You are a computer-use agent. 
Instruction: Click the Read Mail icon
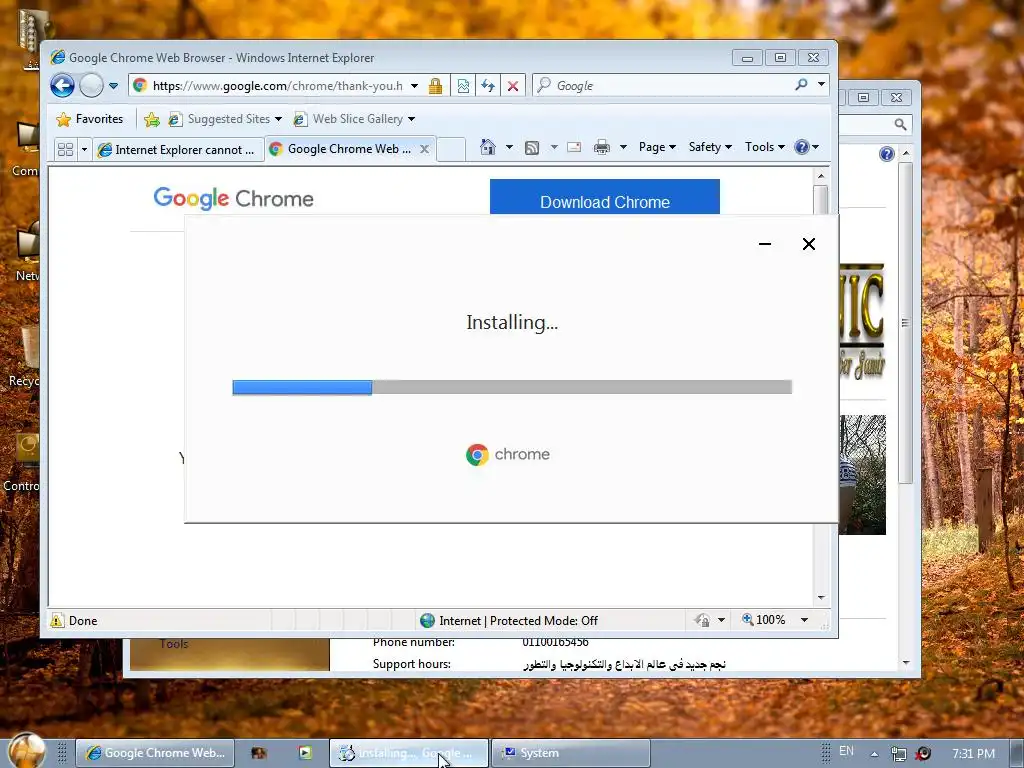pyautogui.click(x=574, y=147)
